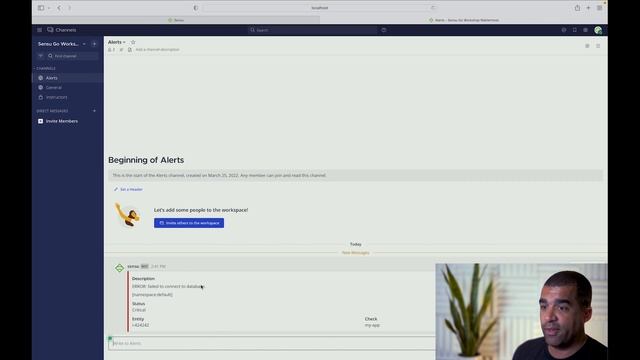Collapse the DIRECT MESSAGES category
This screenshot has height=360, width=640.
click(x=52, y=111)
